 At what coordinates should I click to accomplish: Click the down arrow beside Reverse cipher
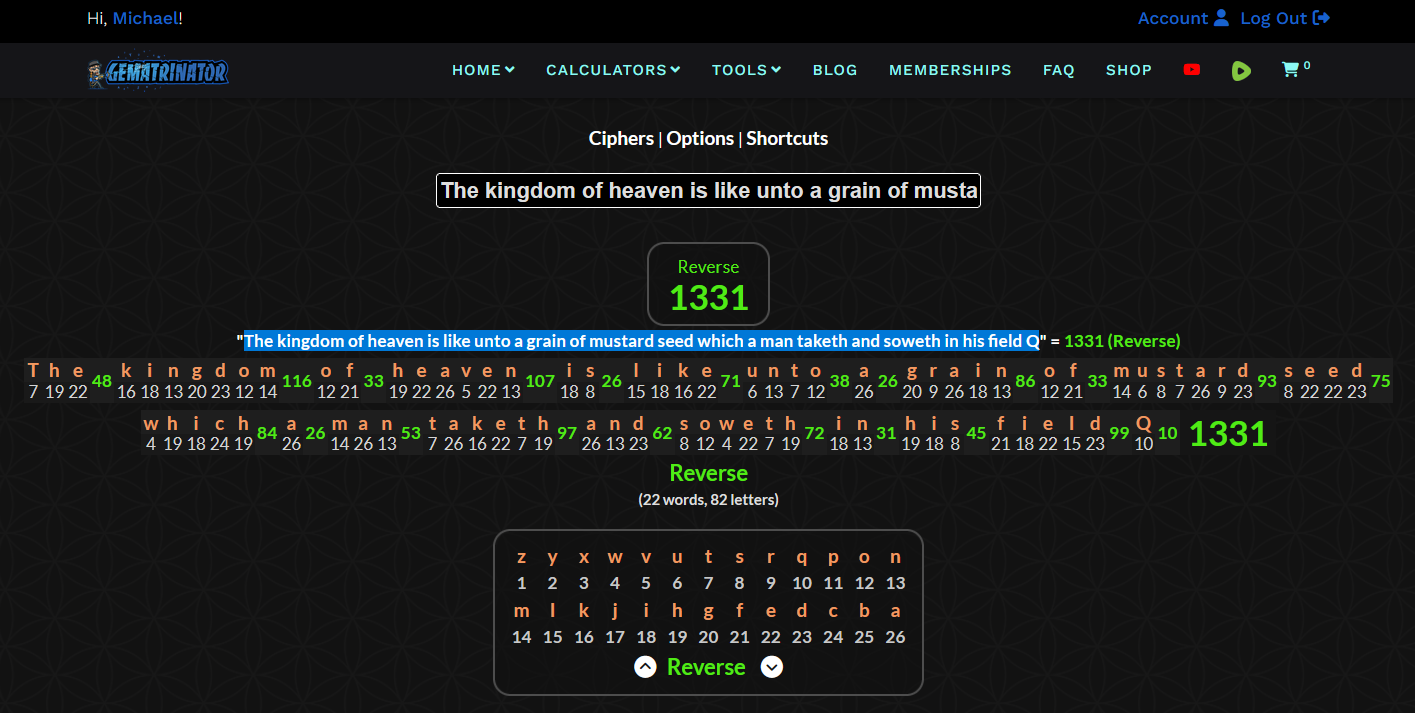771,667
